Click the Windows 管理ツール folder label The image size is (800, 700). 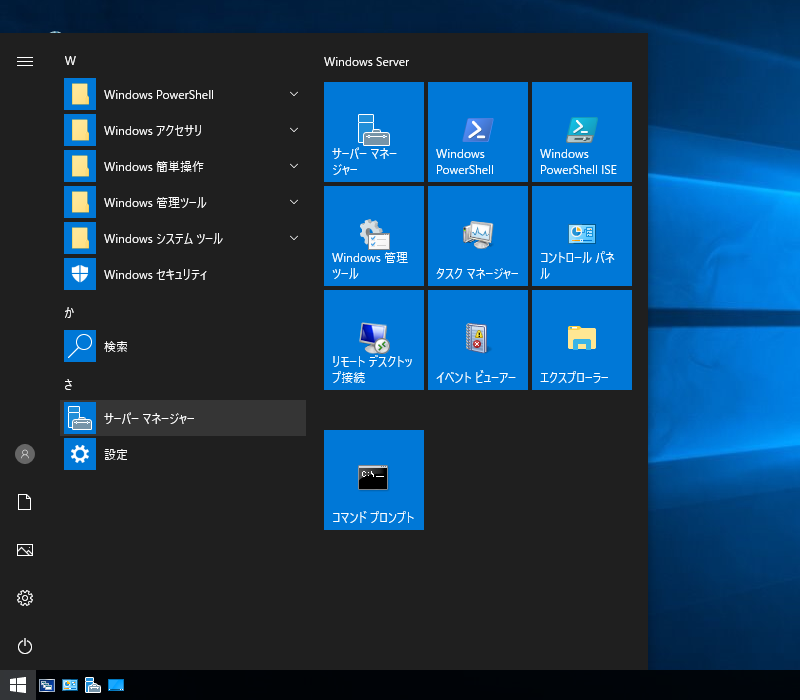coord(155,203)
